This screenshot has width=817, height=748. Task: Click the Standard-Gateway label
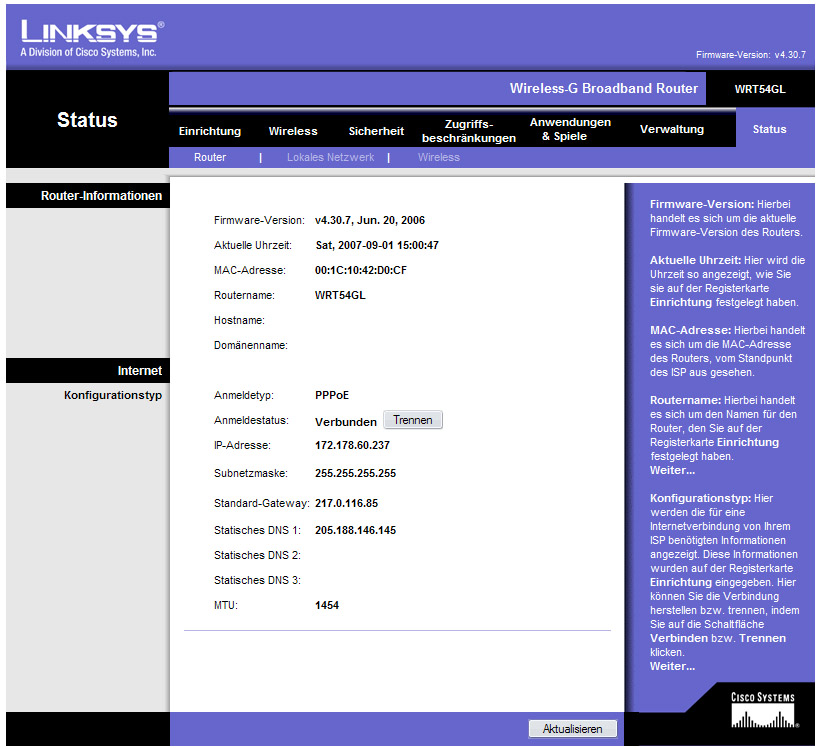coord(262,504)
